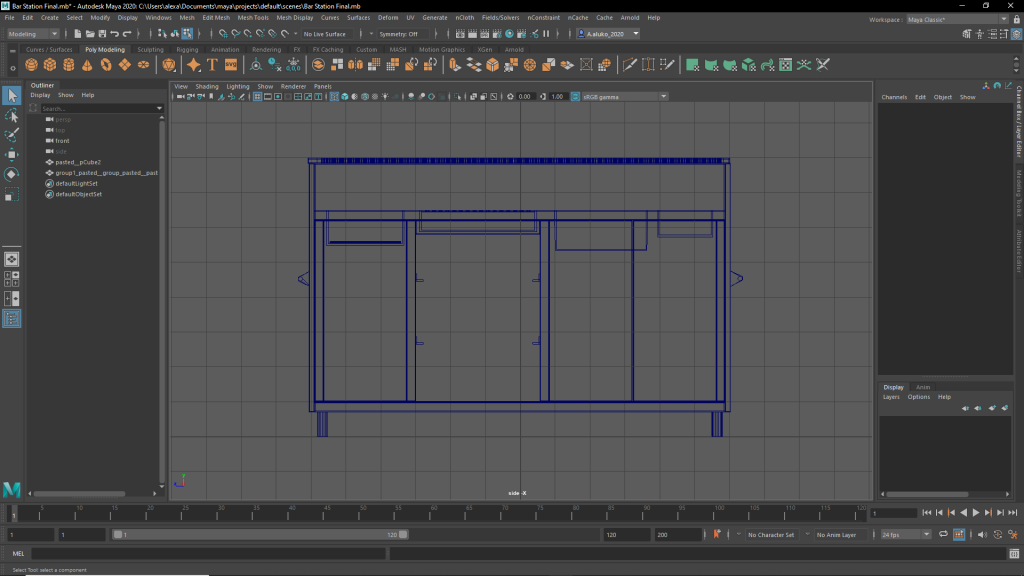Screen dimensions: 1024x576
Task: Click the polygon sphere shelf icon
Action: 31,65
